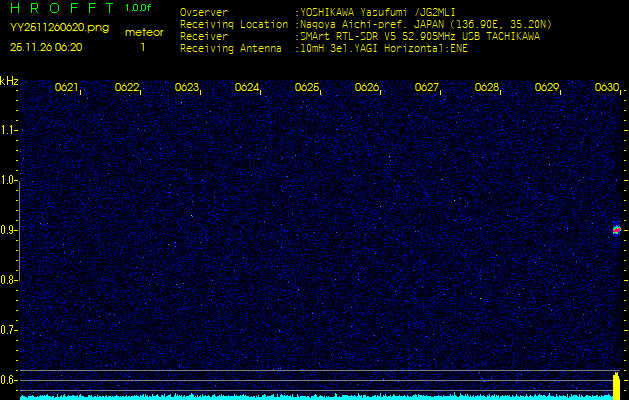Image resolution: width=629 pixels, height=400 pixels.
Task: Click the 0.8 kHz frequency label
Action: click(x=9, y=280)
